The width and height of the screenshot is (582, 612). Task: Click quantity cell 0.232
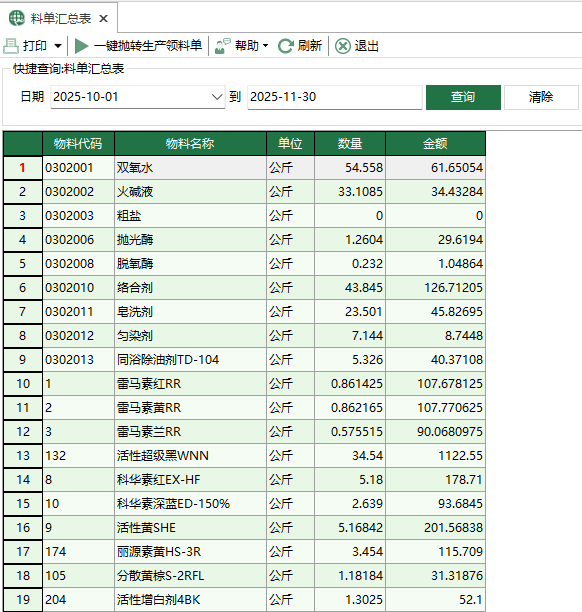(350, 264)
